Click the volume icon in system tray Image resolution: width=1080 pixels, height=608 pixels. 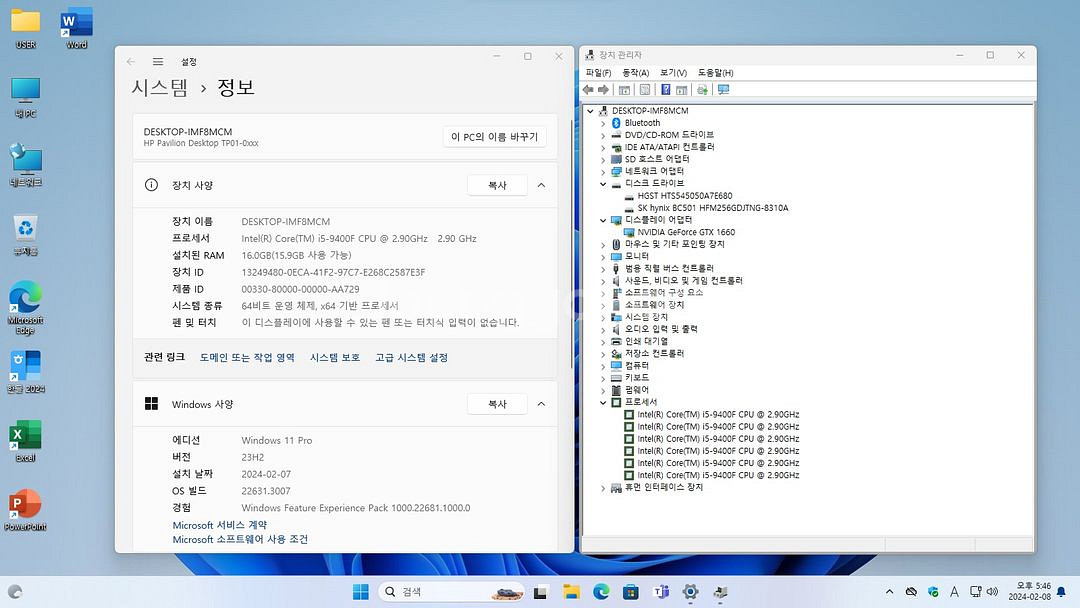[x=993, y=591]
